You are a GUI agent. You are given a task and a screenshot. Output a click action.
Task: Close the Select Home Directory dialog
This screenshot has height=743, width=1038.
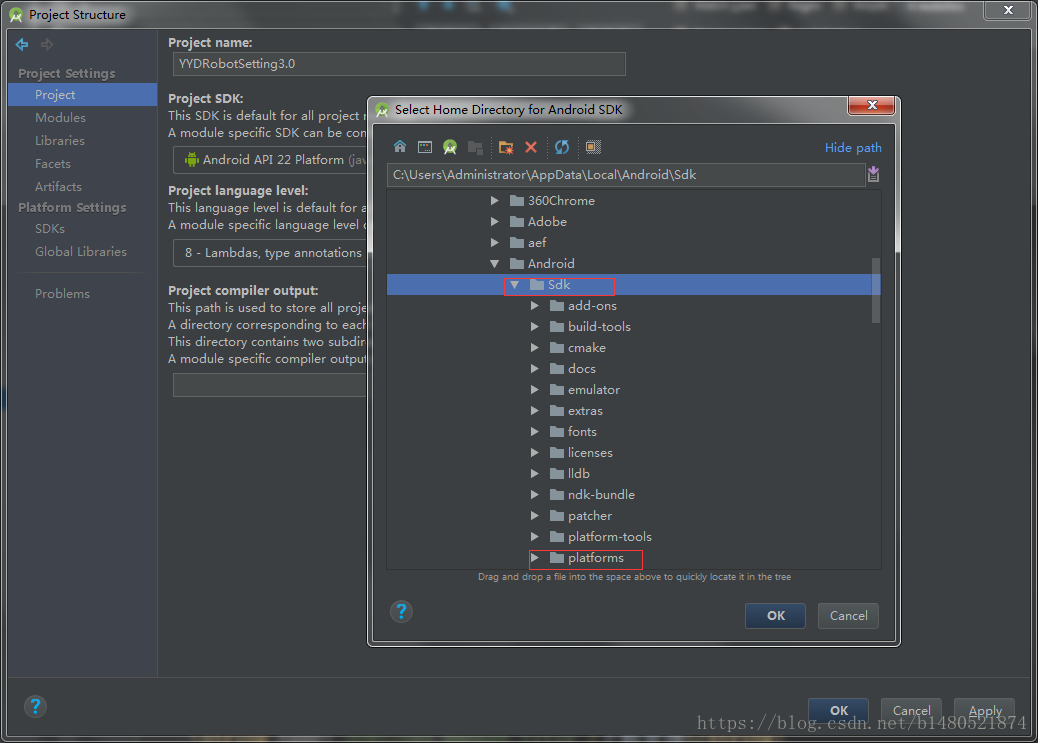(x=872, y=105)
